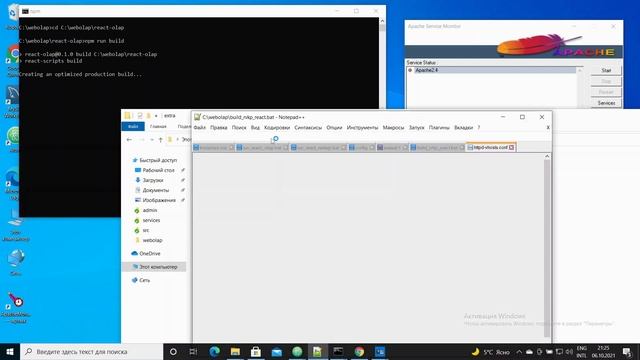Click Services button in Apache Service Monitor
640x360 pixels.
point(606,103)
